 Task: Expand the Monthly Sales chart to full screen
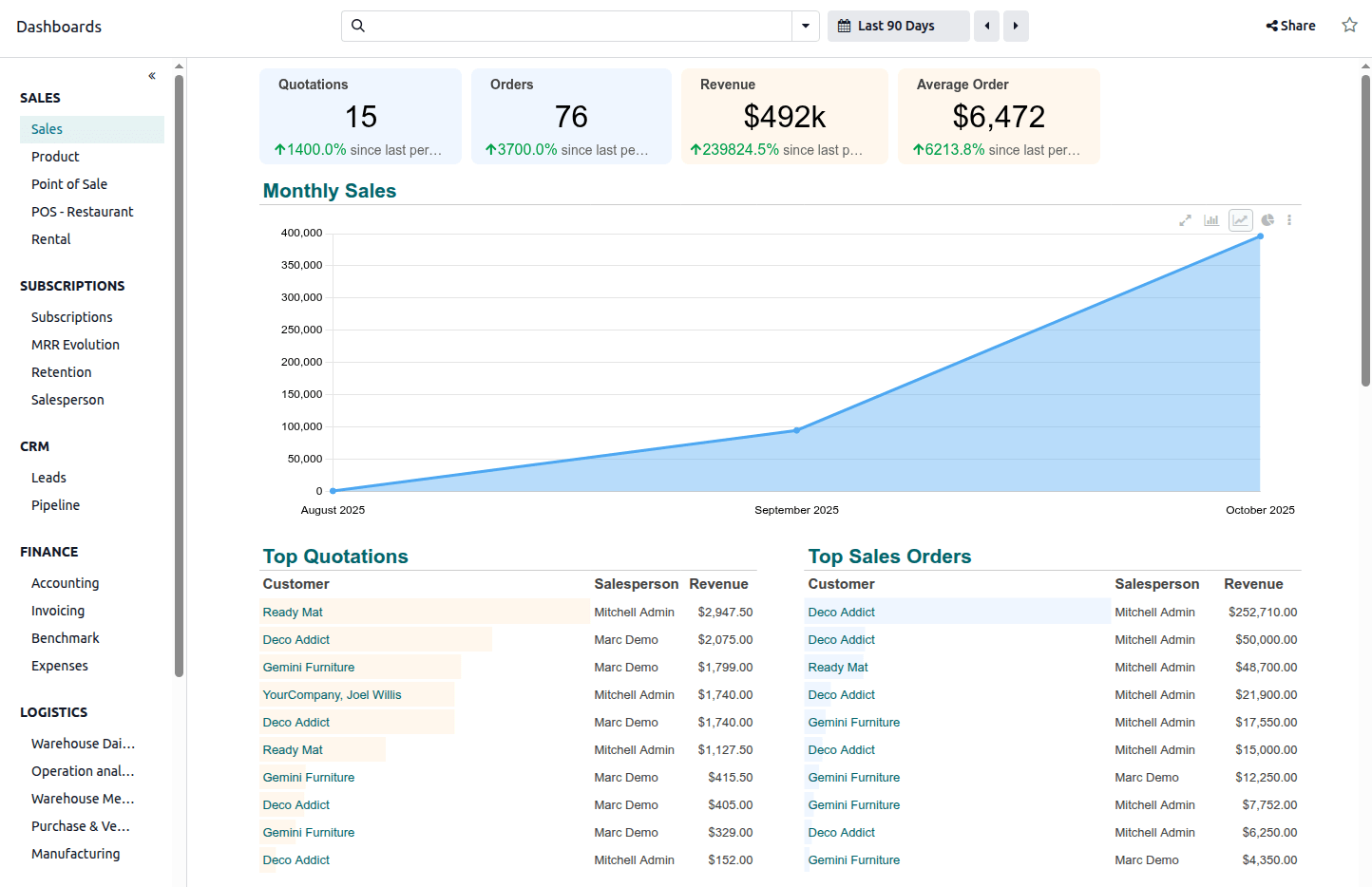point(1185,220)
